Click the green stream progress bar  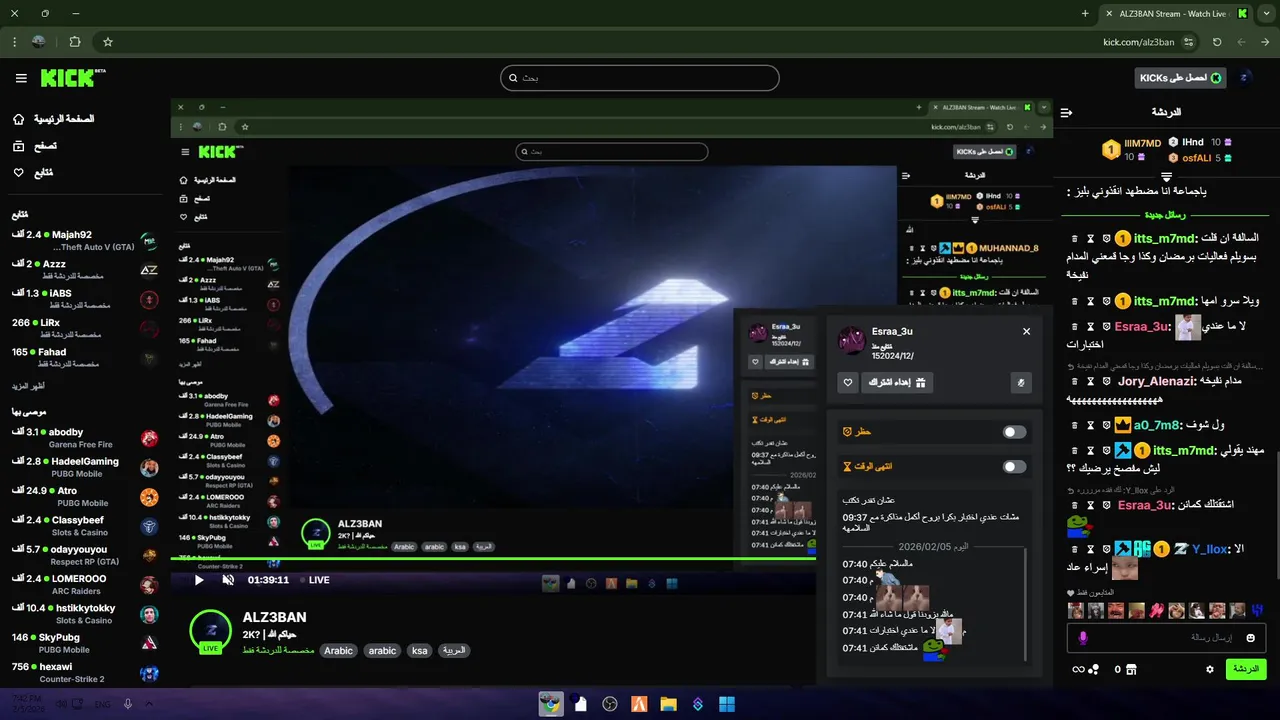(x=493, y=559)
